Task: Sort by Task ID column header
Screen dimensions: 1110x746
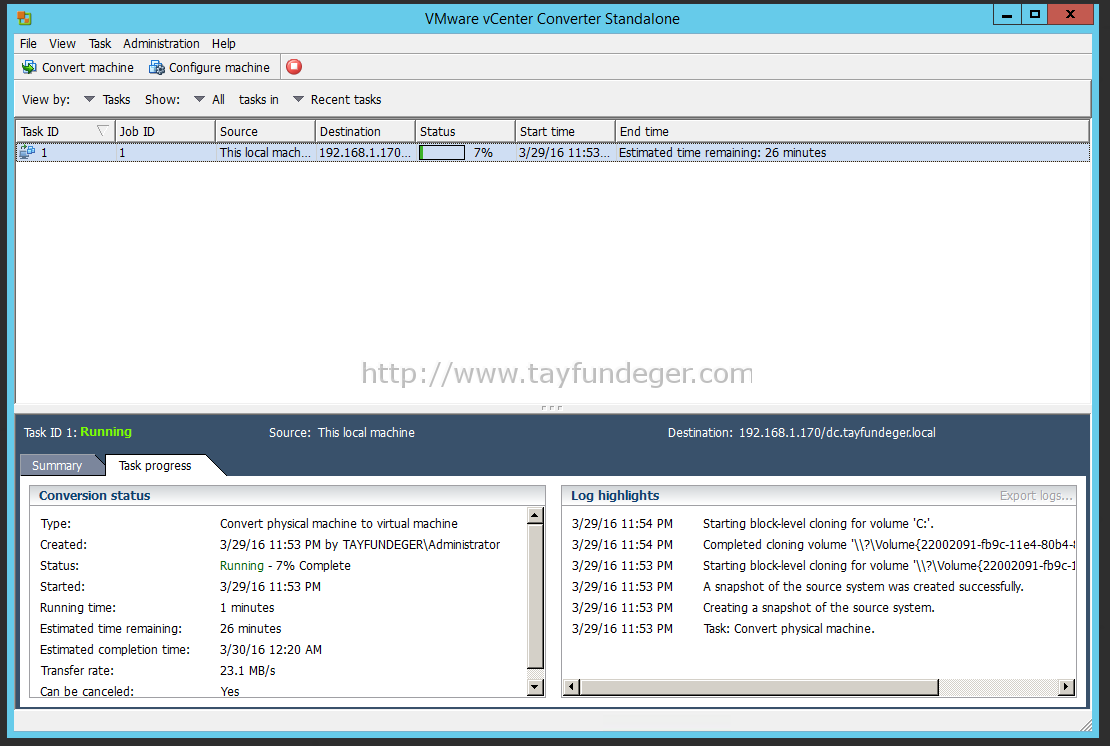Action: coord(65,131)
